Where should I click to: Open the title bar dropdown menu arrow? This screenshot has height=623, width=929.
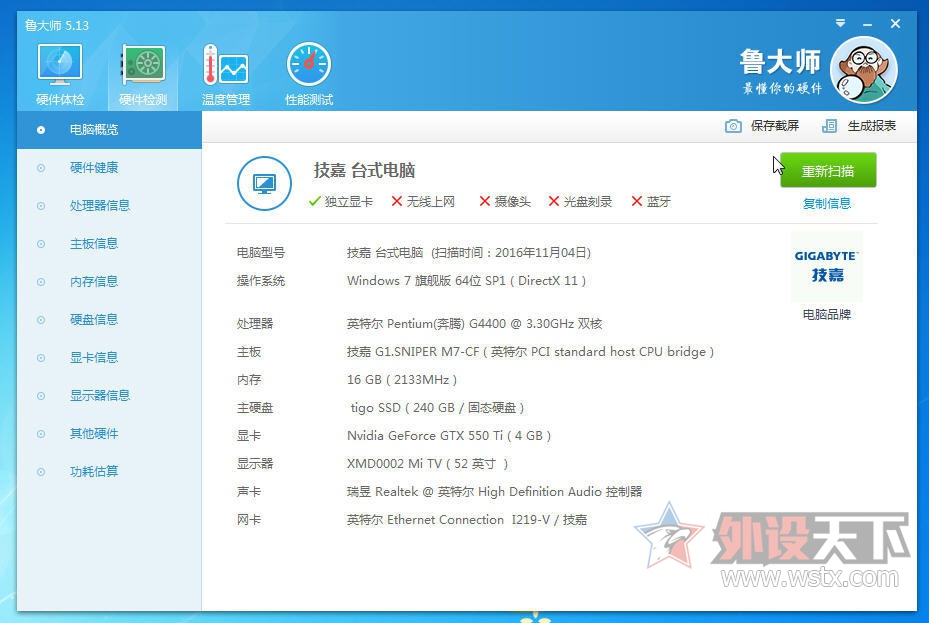point(840,23)
